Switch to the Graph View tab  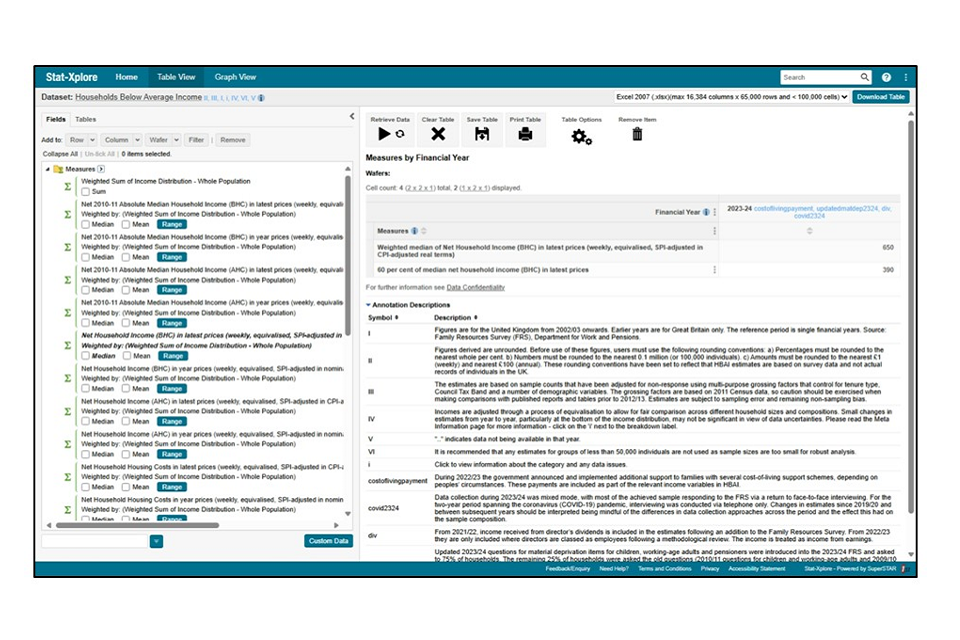[x=235, y=77]
